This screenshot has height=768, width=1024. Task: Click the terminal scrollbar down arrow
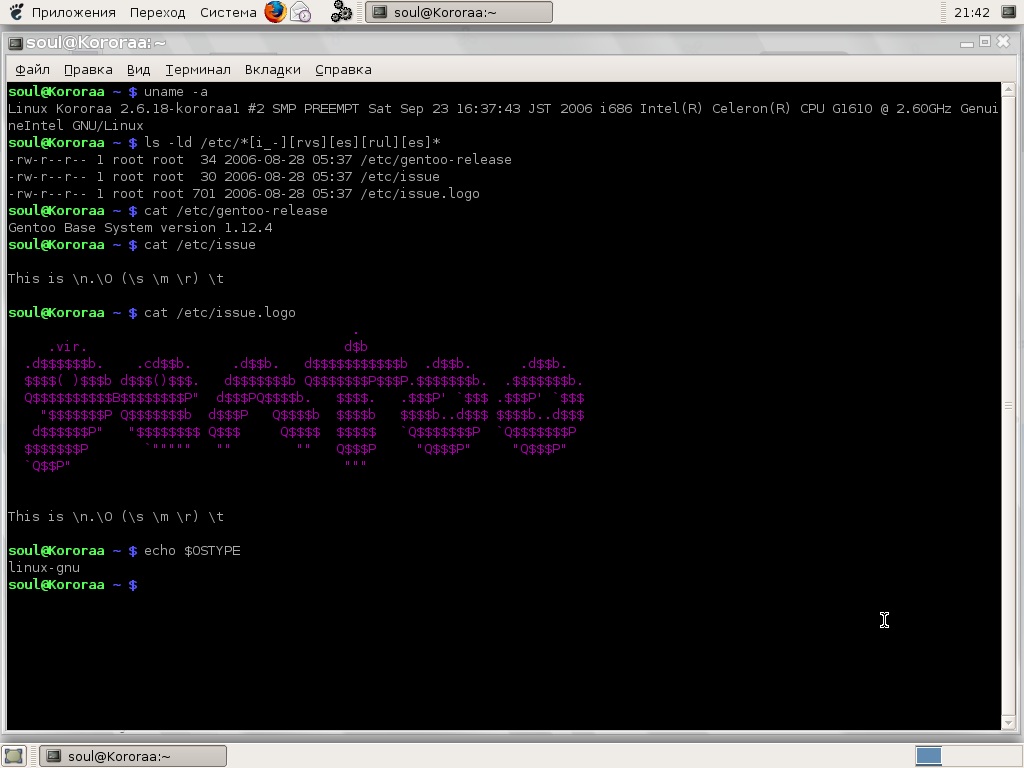point(1008,723)
